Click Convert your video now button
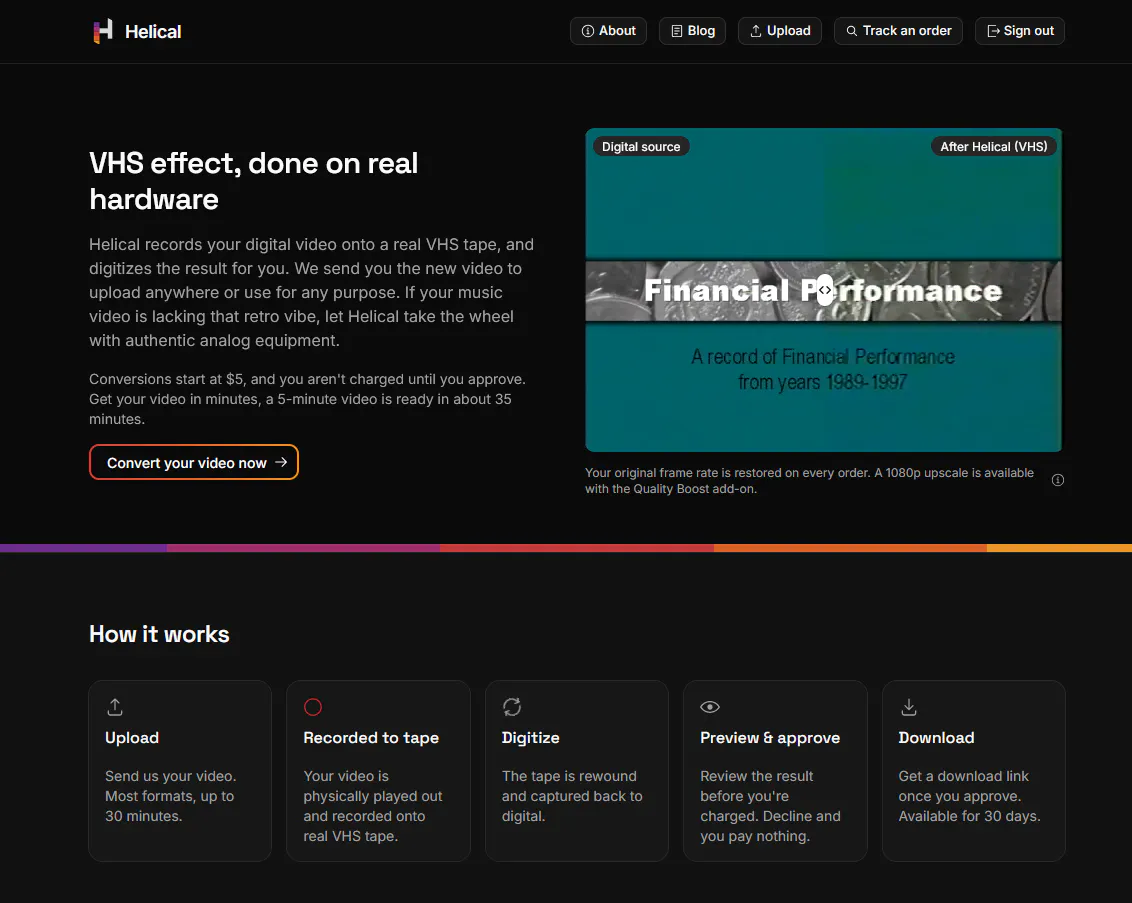The height and width of the screenshot is (903, 1132). [x=194, y=462]
